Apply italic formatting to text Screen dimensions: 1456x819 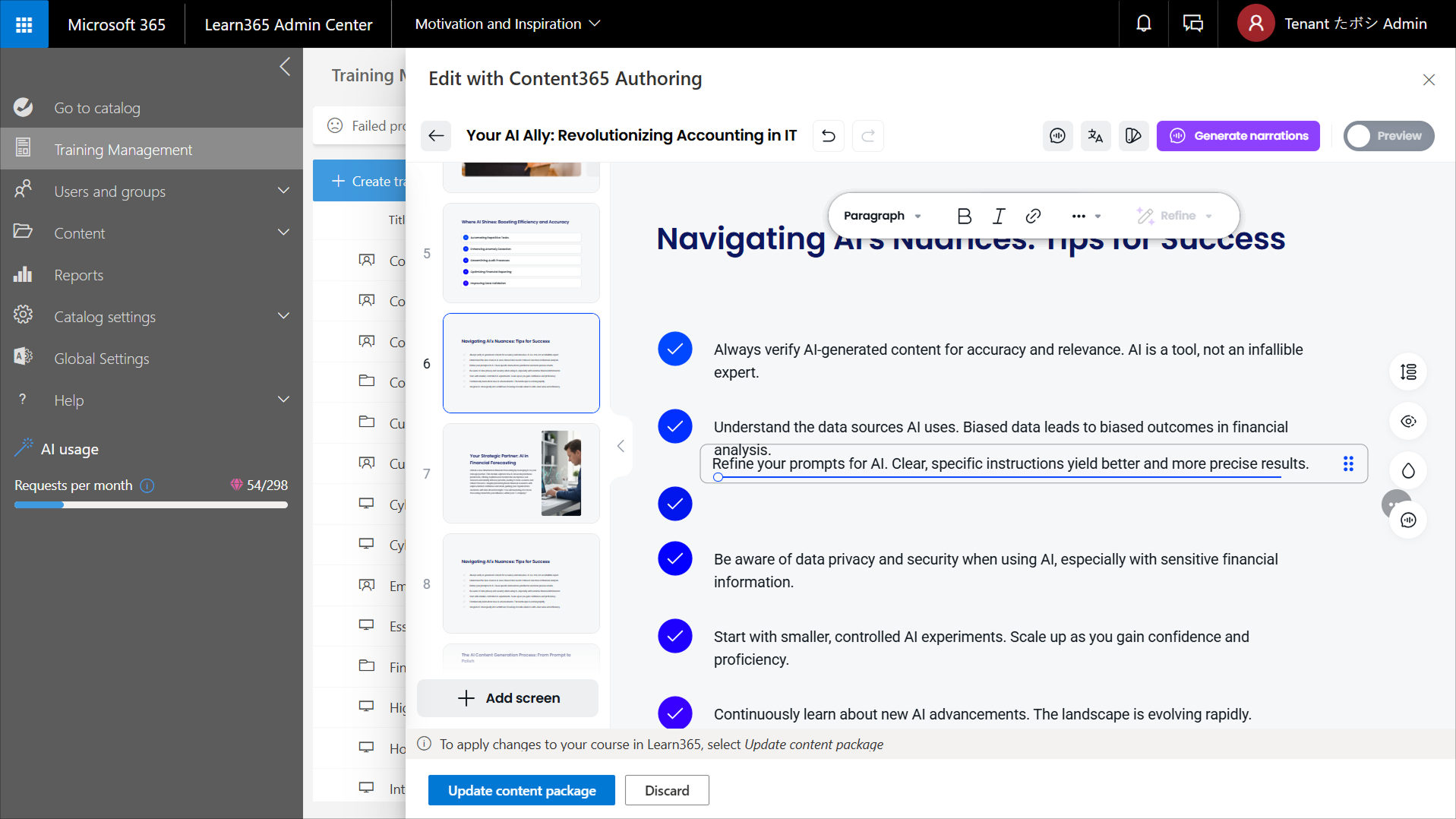coord(999,216)
